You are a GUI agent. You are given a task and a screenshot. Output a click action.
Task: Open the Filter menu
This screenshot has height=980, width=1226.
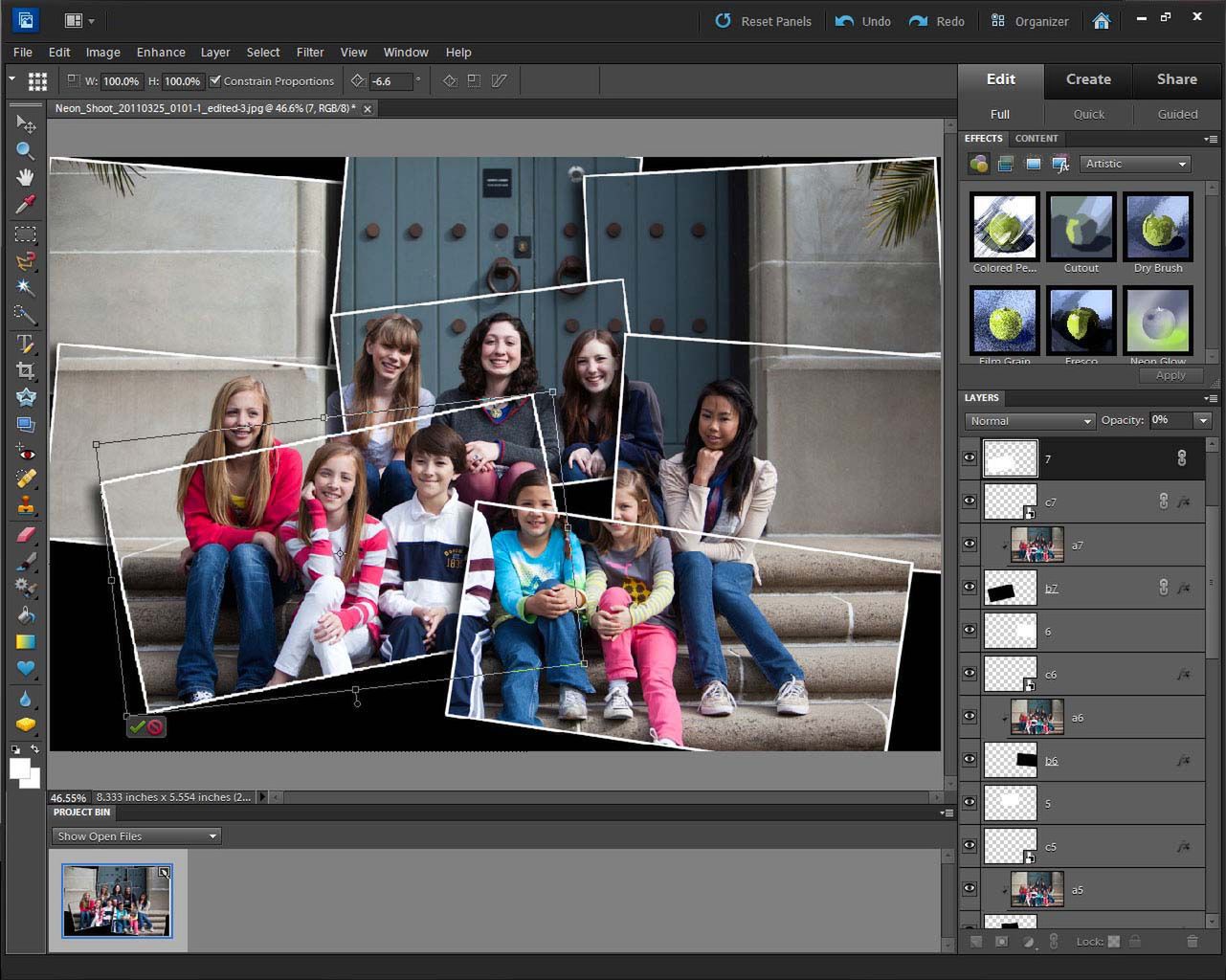(x=310, y=53)
